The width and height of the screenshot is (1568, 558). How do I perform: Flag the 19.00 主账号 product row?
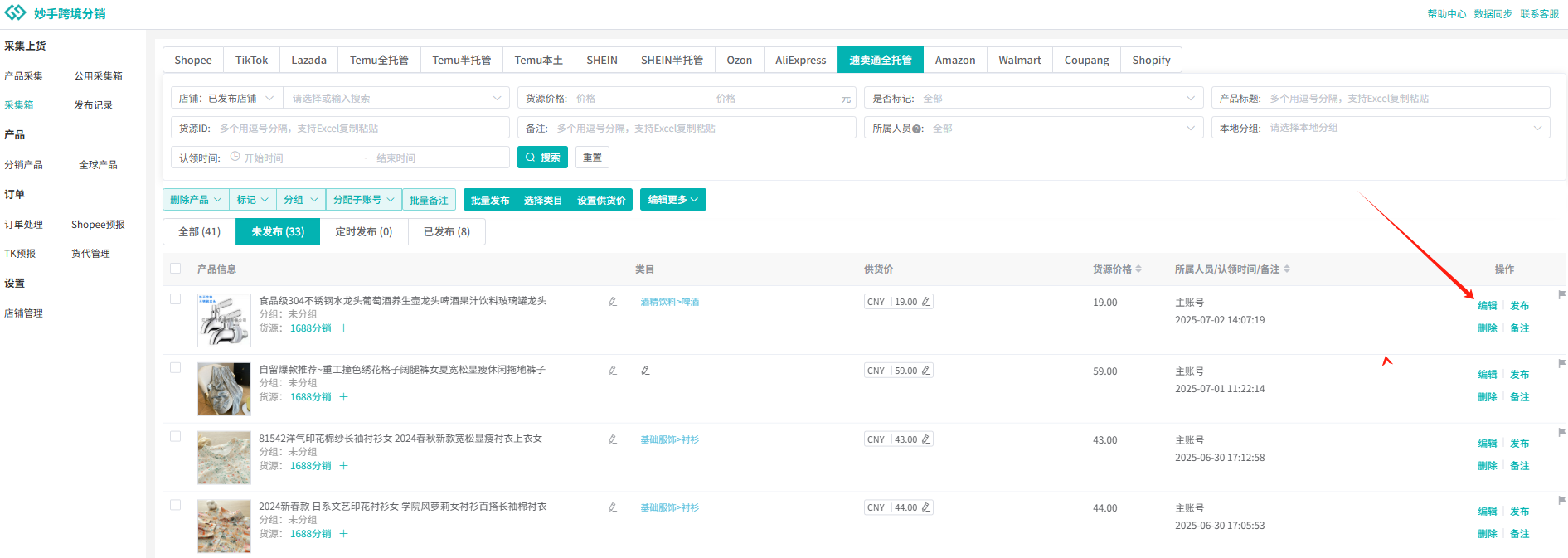(x=1562, y=294)
